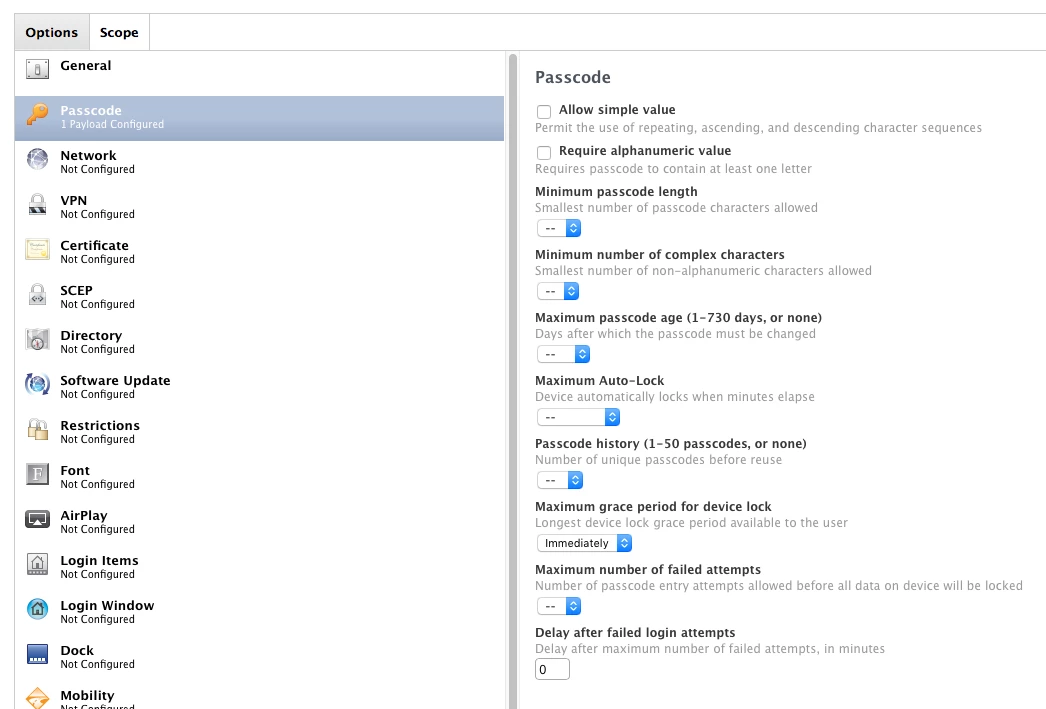Select the Network payload label
Screen dimensions: 1046x709
(x=88, y=155)
